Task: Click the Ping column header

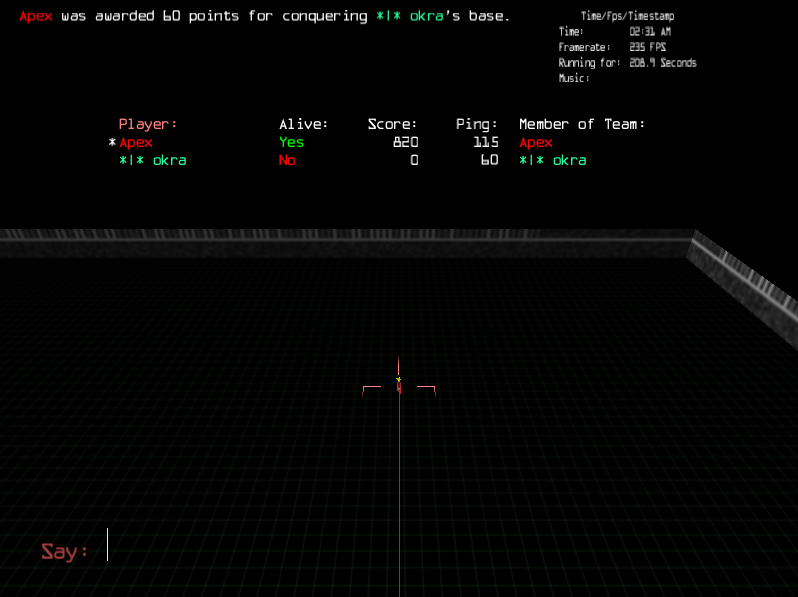Action: pyautogui.click(x=476, y=124)
